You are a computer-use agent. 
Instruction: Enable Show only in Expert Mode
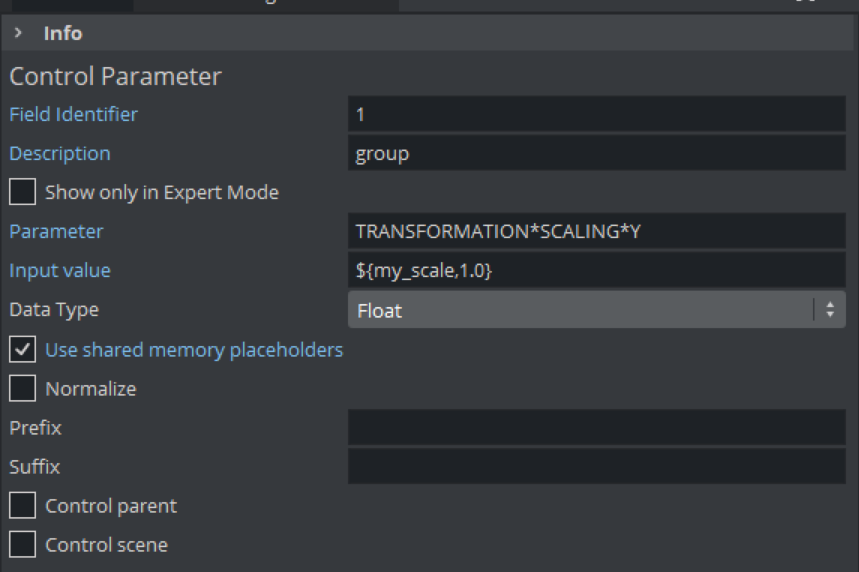[x=22, y=192]
